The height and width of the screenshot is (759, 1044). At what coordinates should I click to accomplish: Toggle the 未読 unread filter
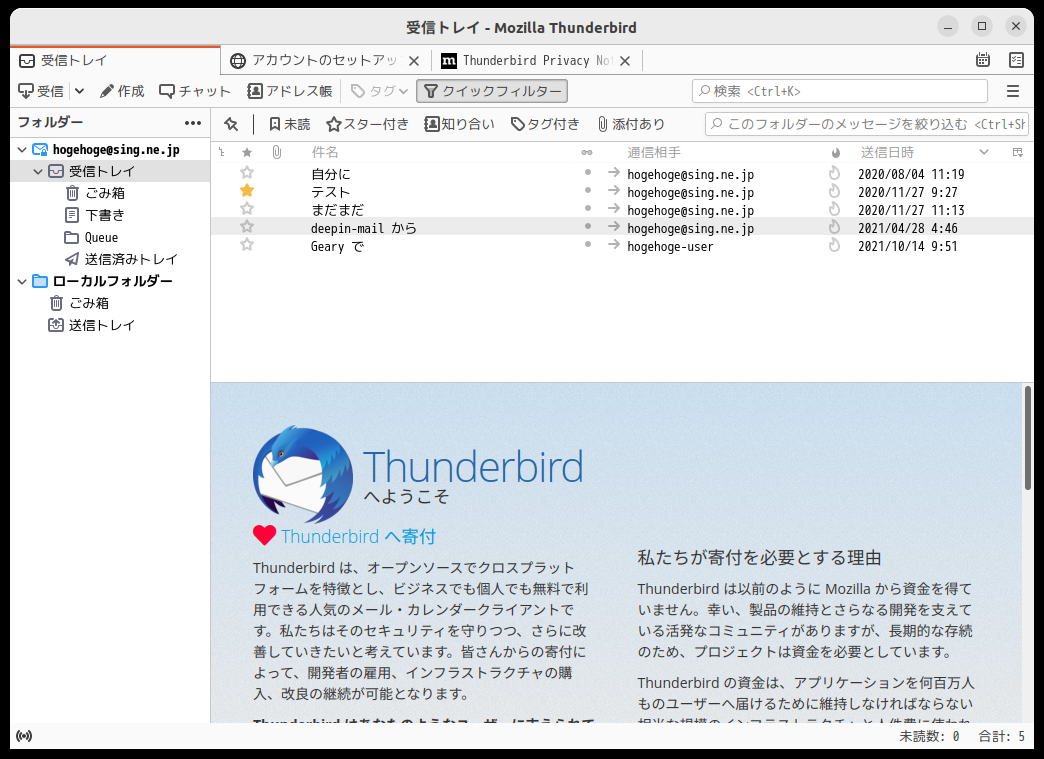290,124
